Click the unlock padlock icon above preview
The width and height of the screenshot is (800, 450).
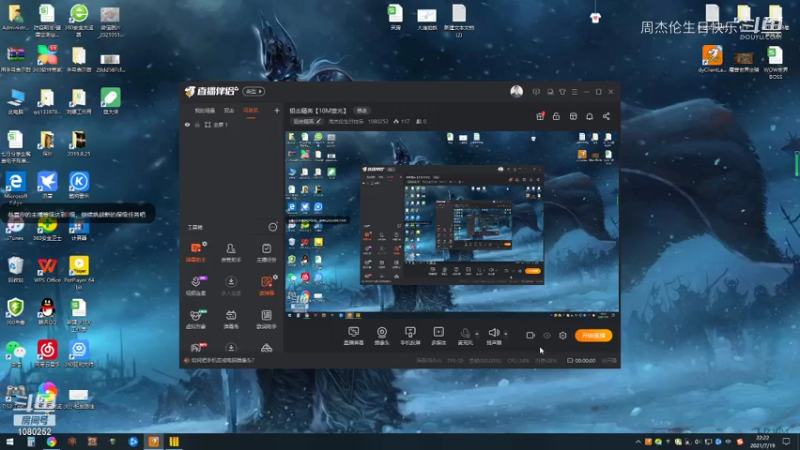tap(556, 116)
